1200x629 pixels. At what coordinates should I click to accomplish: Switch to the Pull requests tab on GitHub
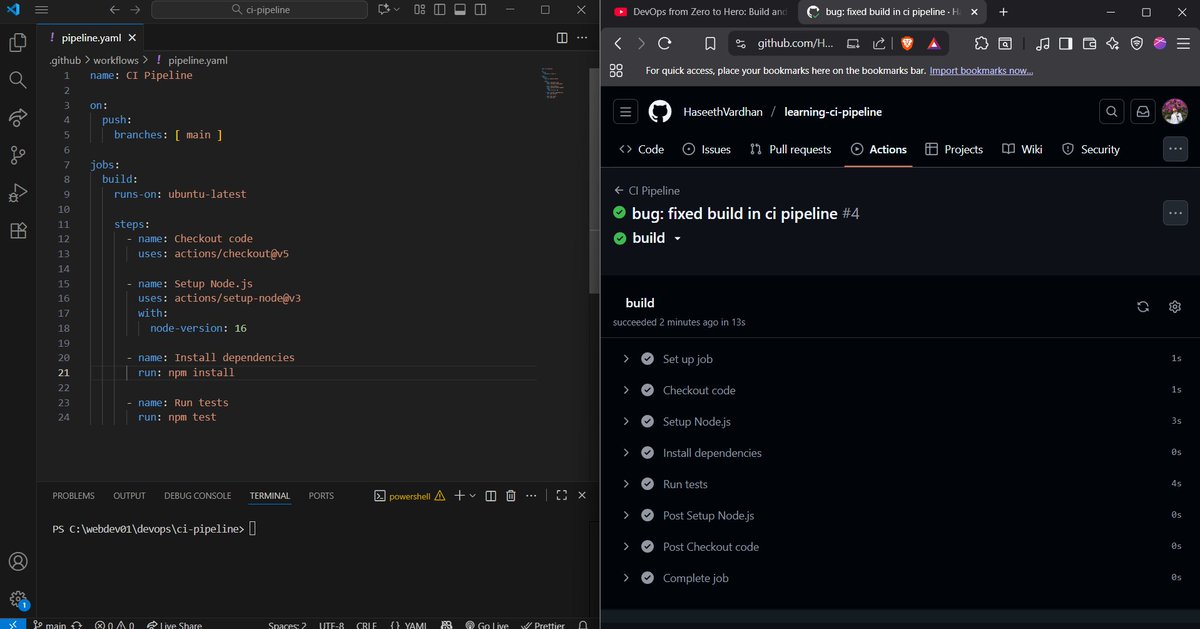(x=790, y=149)
